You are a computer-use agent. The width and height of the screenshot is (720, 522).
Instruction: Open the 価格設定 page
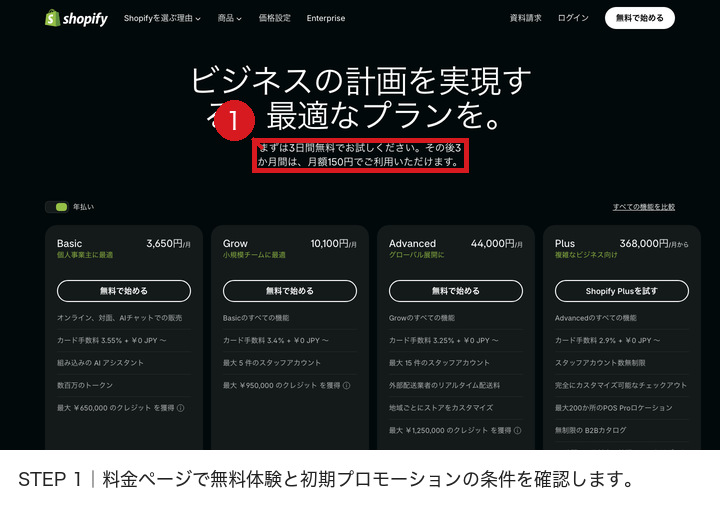[274, 18]
